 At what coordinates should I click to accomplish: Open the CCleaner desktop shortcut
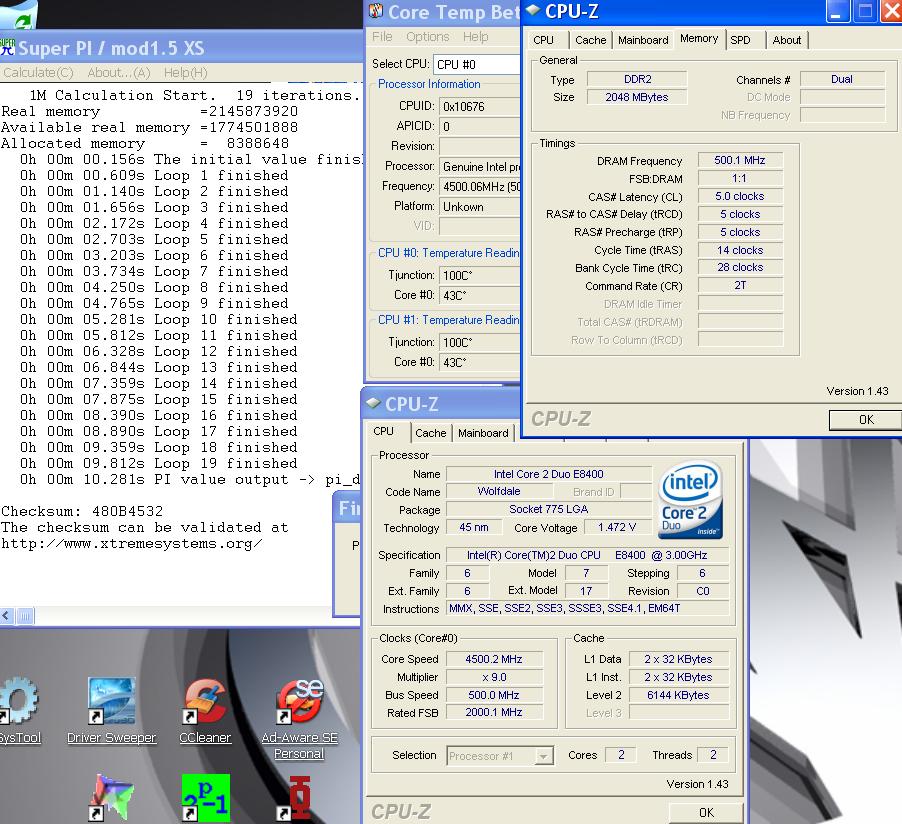coord(205,700)
